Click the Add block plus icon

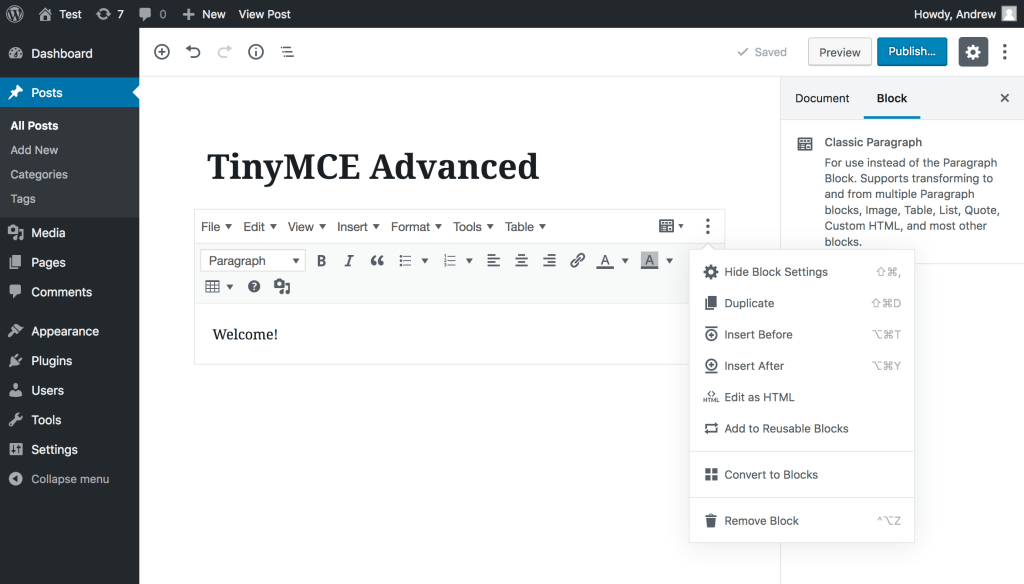162,52
